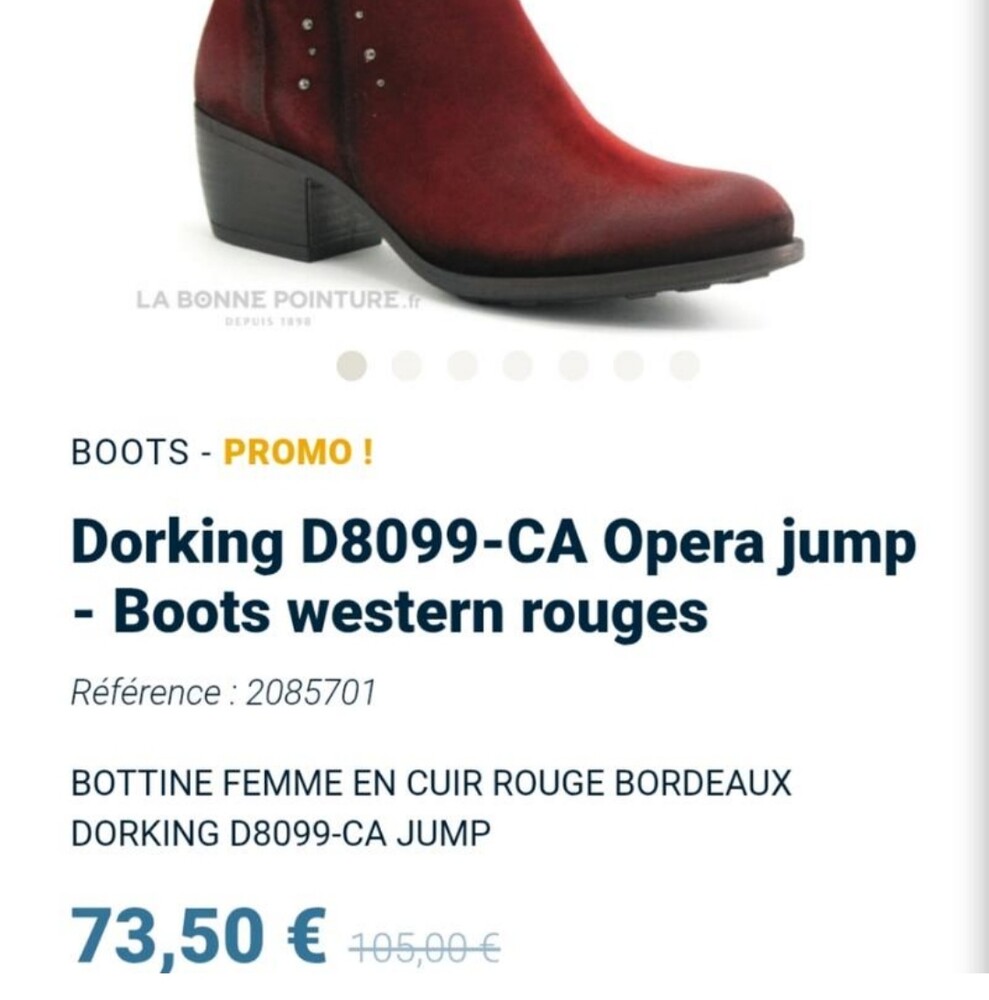The height and width of the screenshot is (1000, 989).
Task: Select the fifth image carousel dot
Action: [573, 366]
